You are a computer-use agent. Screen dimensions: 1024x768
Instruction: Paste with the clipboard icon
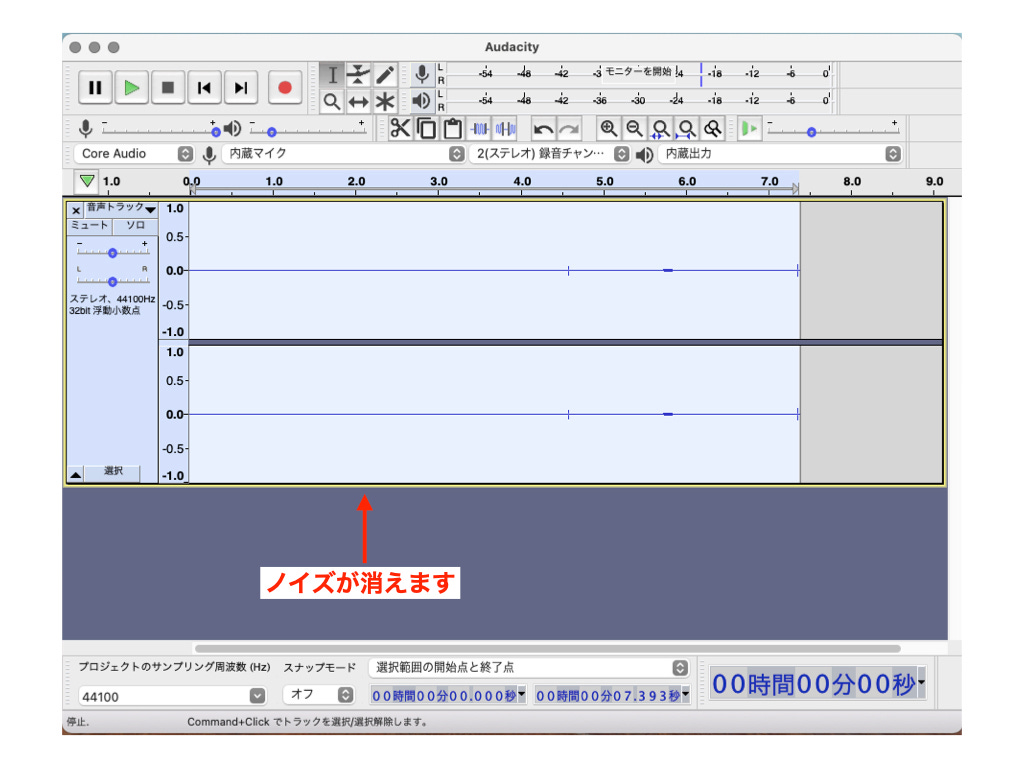point(453,129)
